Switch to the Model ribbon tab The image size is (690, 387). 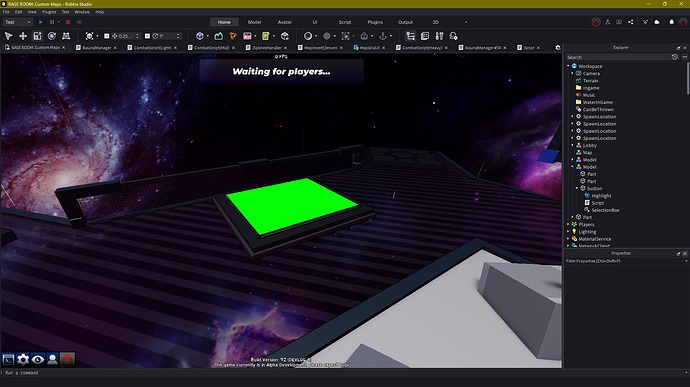pos(254,22)
